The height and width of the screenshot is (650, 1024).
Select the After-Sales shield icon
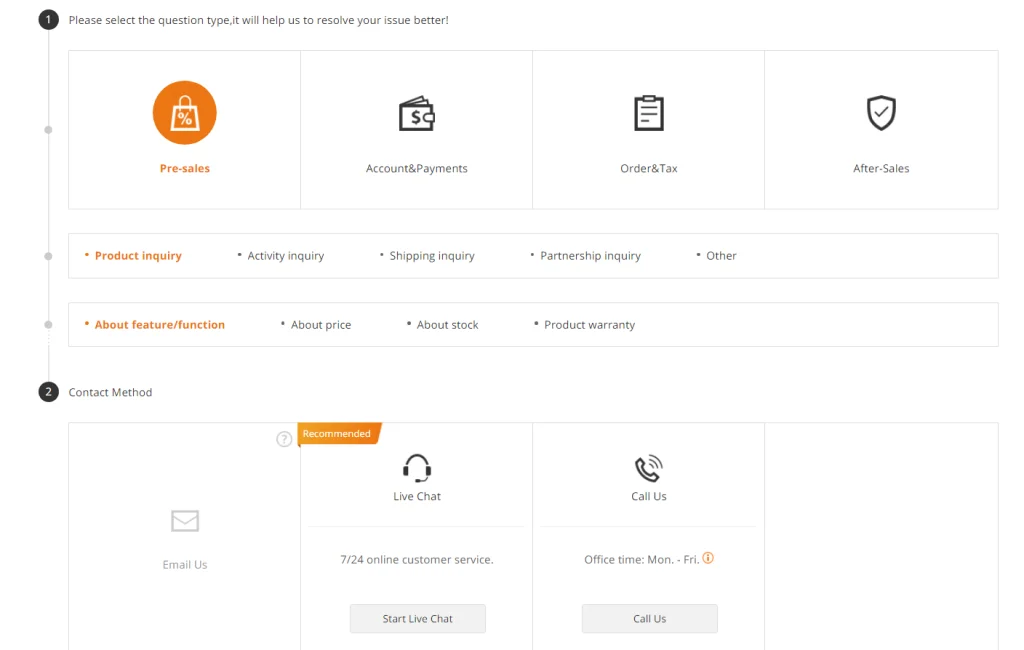click(x=881, y=113)
